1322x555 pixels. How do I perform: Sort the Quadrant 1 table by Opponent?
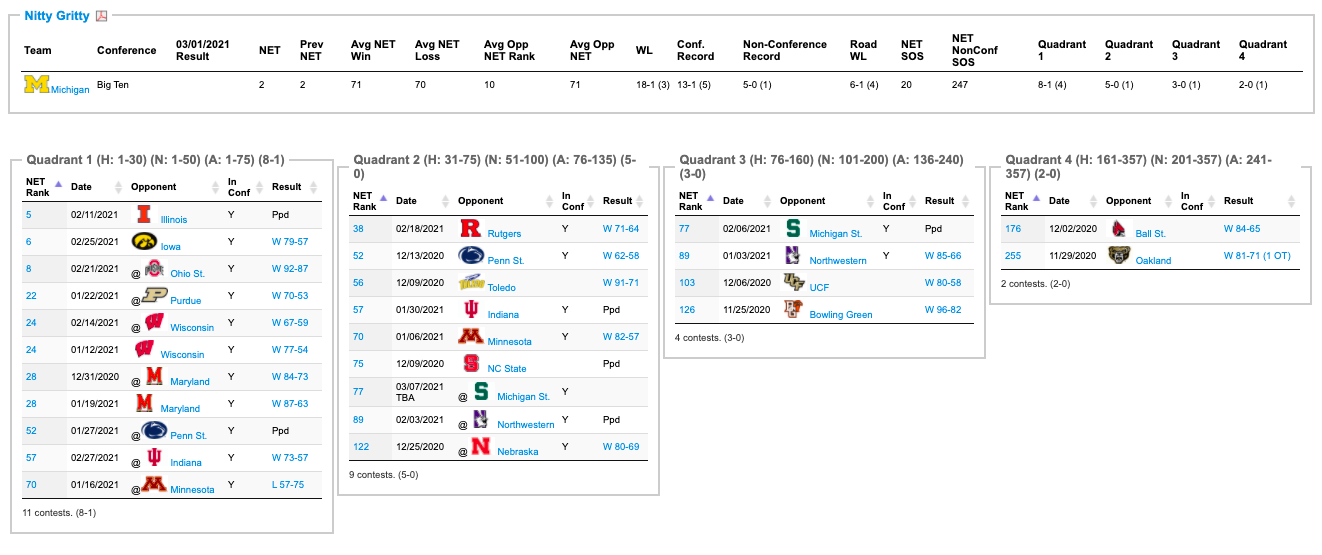click(176, 186)
